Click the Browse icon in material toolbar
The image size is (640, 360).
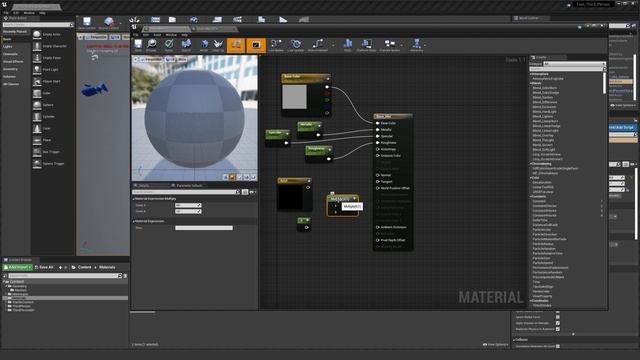click(x=151, y=45)
